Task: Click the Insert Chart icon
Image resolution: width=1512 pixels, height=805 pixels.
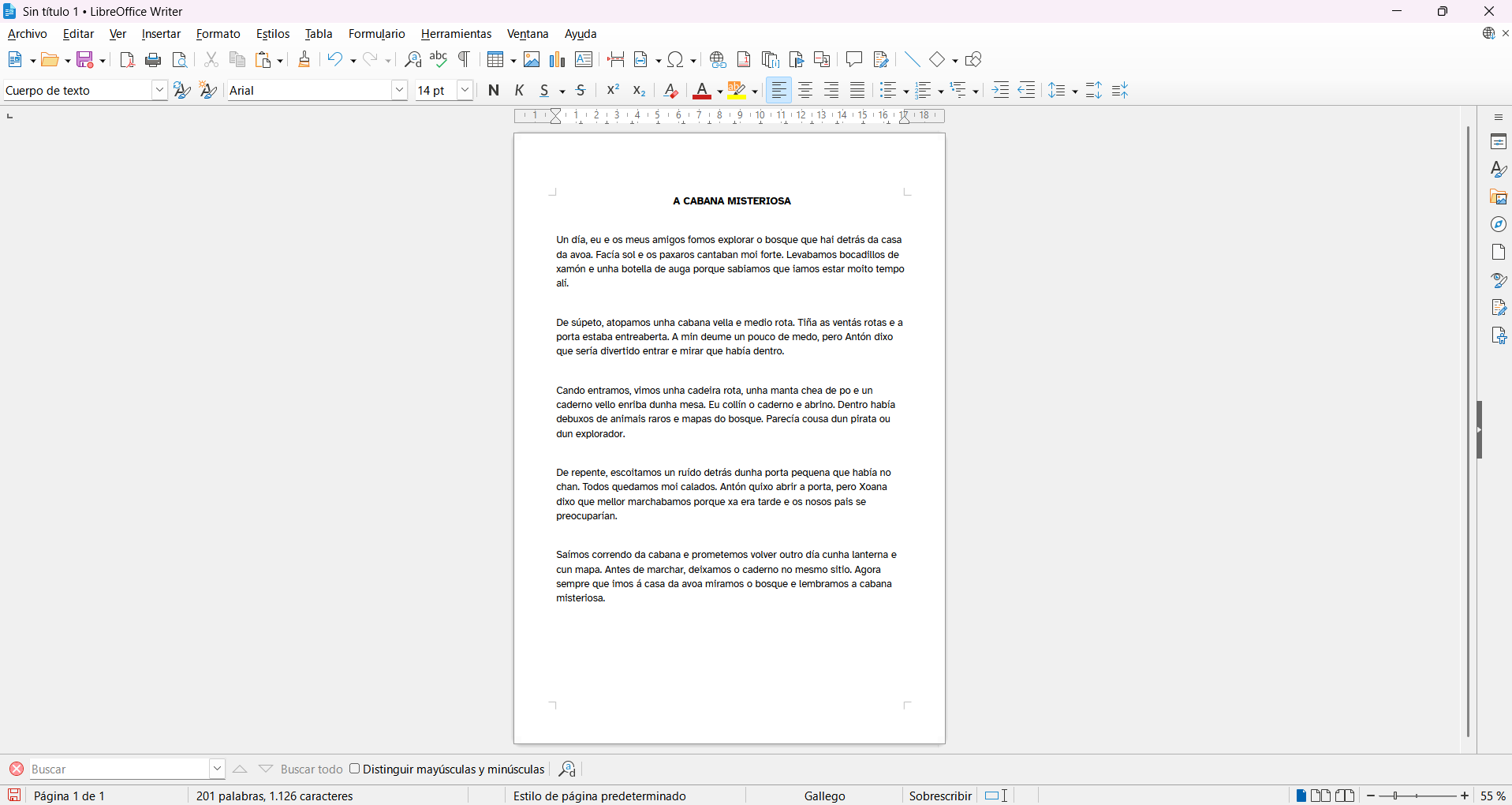Action: pyautogui.click(x=558, y=60)
